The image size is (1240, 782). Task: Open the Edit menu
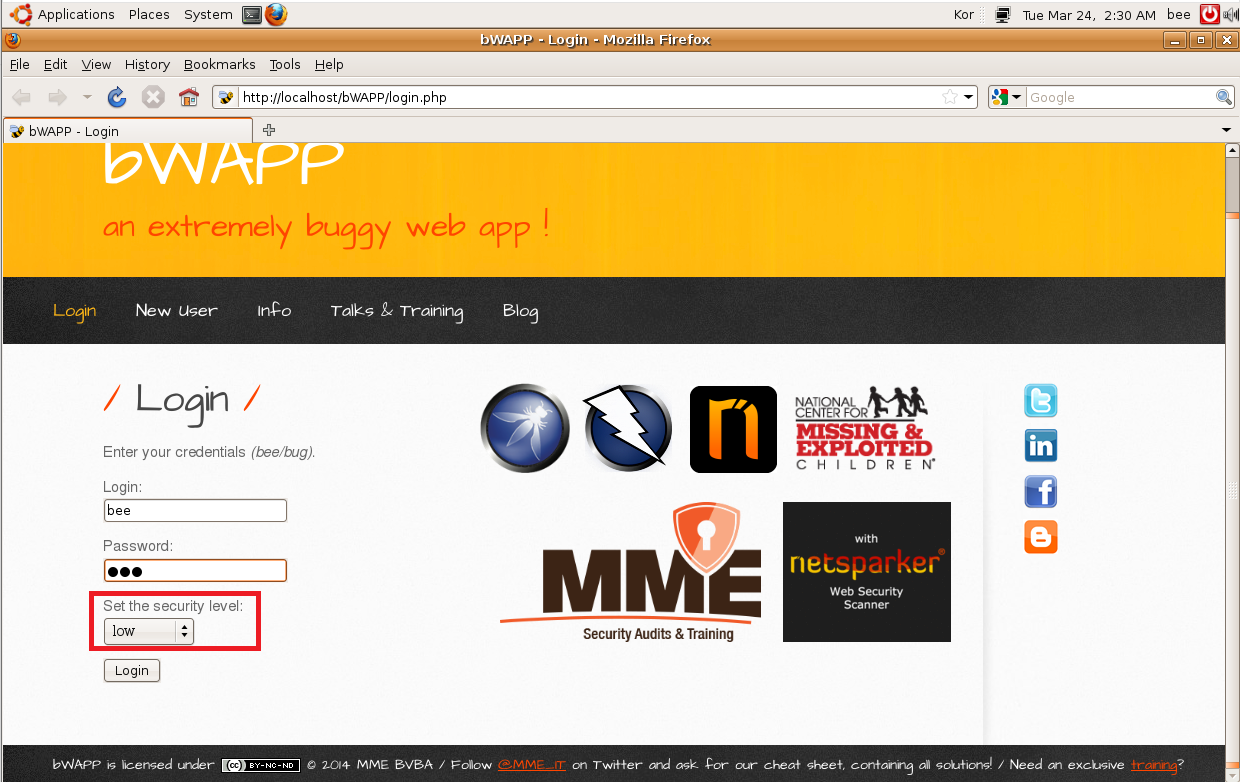tap(55, 64)
